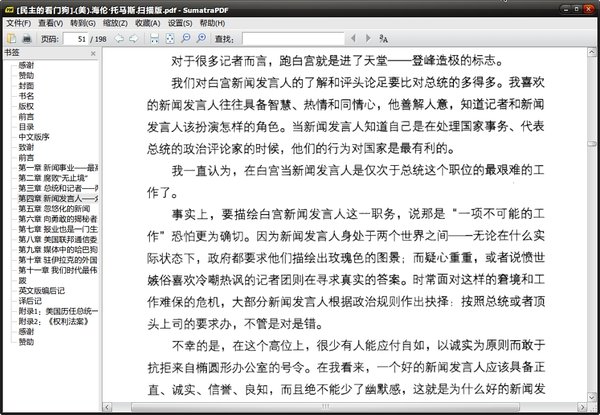Click the Open file icon in the toolbar

click(x=11, y=38)
